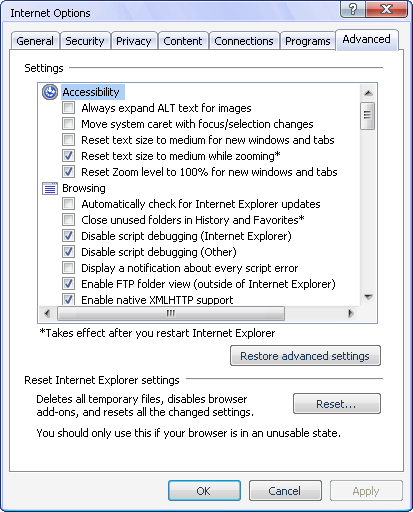Click the Browsing category icon

(50, 189)
